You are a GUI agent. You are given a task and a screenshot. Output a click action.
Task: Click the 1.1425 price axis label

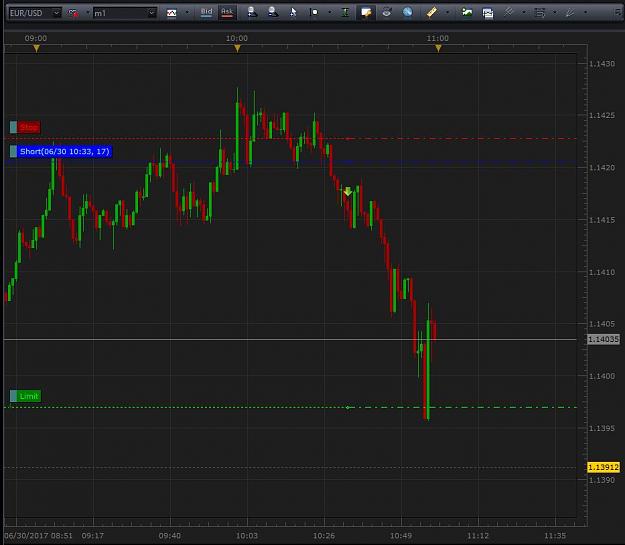(x=602, y=115)
